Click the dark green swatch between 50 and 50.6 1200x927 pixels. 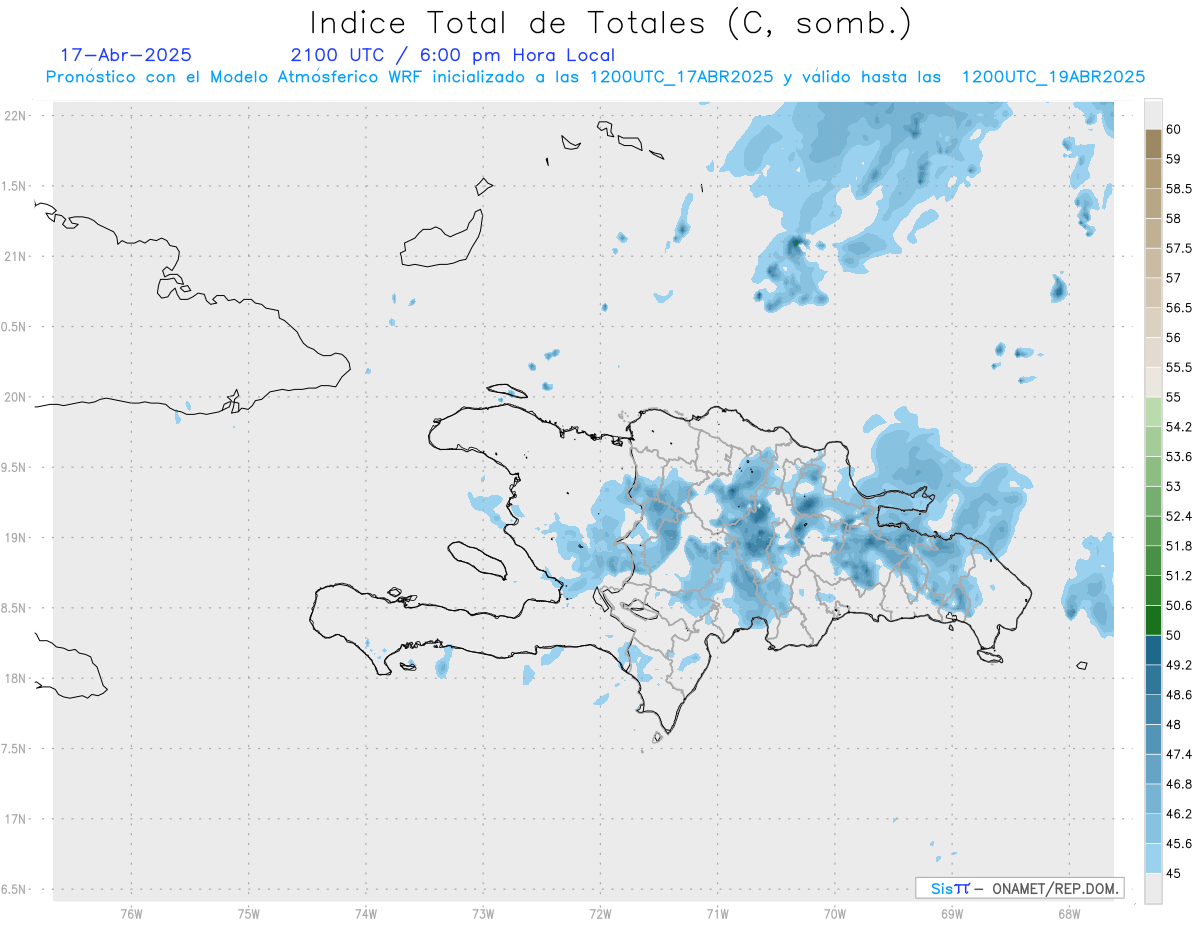(x=1153, y=620)
